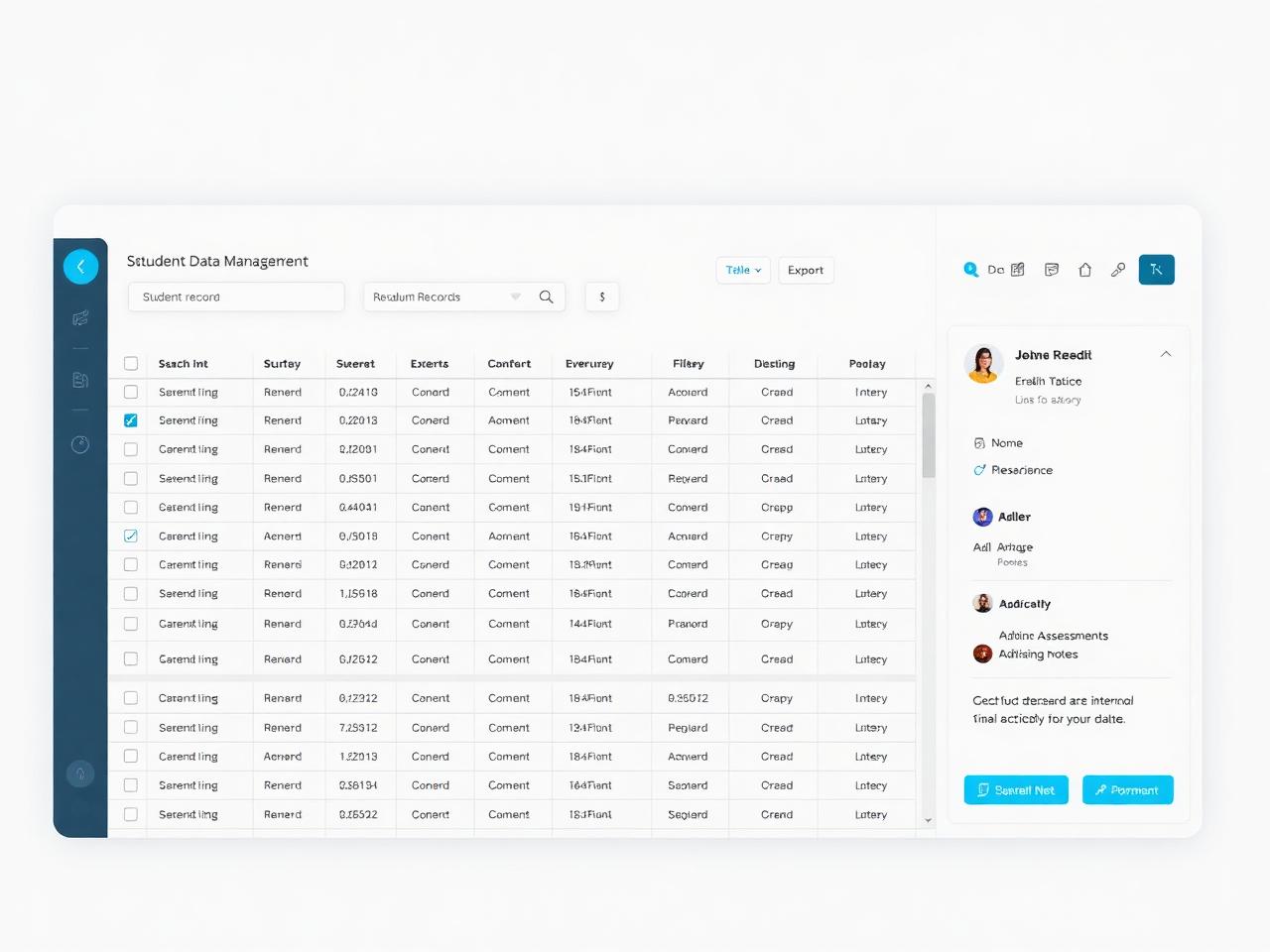The width and height of the screenshot is (1270, 952).
Task: Open the document icon in left sidebar
Action: [x=80, y=380]
